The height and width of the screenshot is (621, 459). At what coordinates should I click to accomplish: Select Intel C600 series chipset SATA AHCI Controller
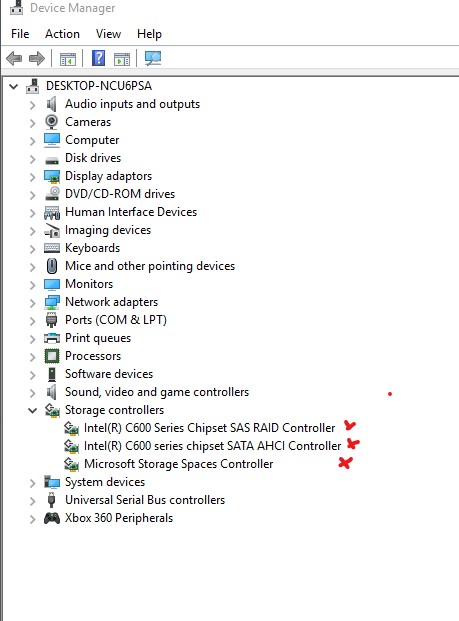(x=213, y=446)
